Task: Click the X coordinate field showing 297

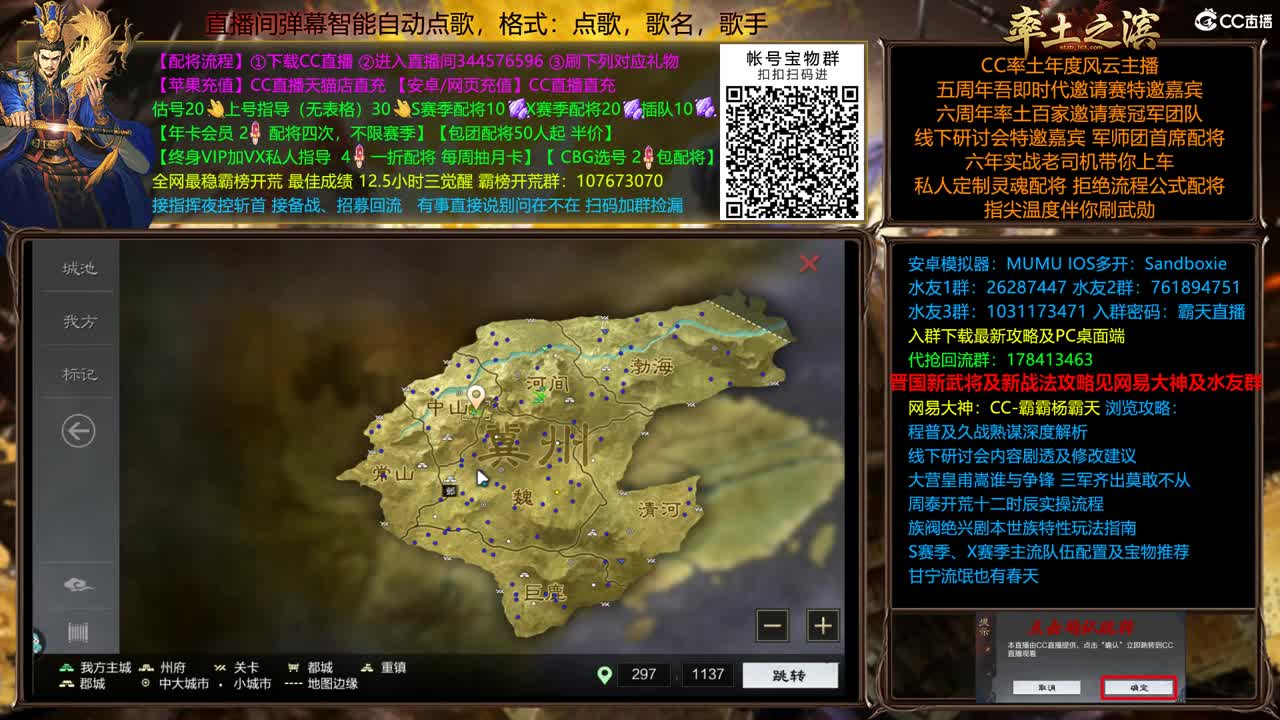Action: click(644, 674)
